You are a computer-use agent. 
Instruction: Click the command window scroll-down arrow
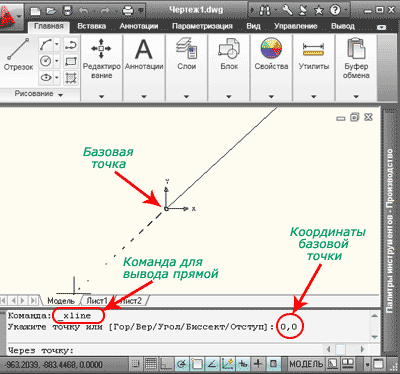[375, 337]
